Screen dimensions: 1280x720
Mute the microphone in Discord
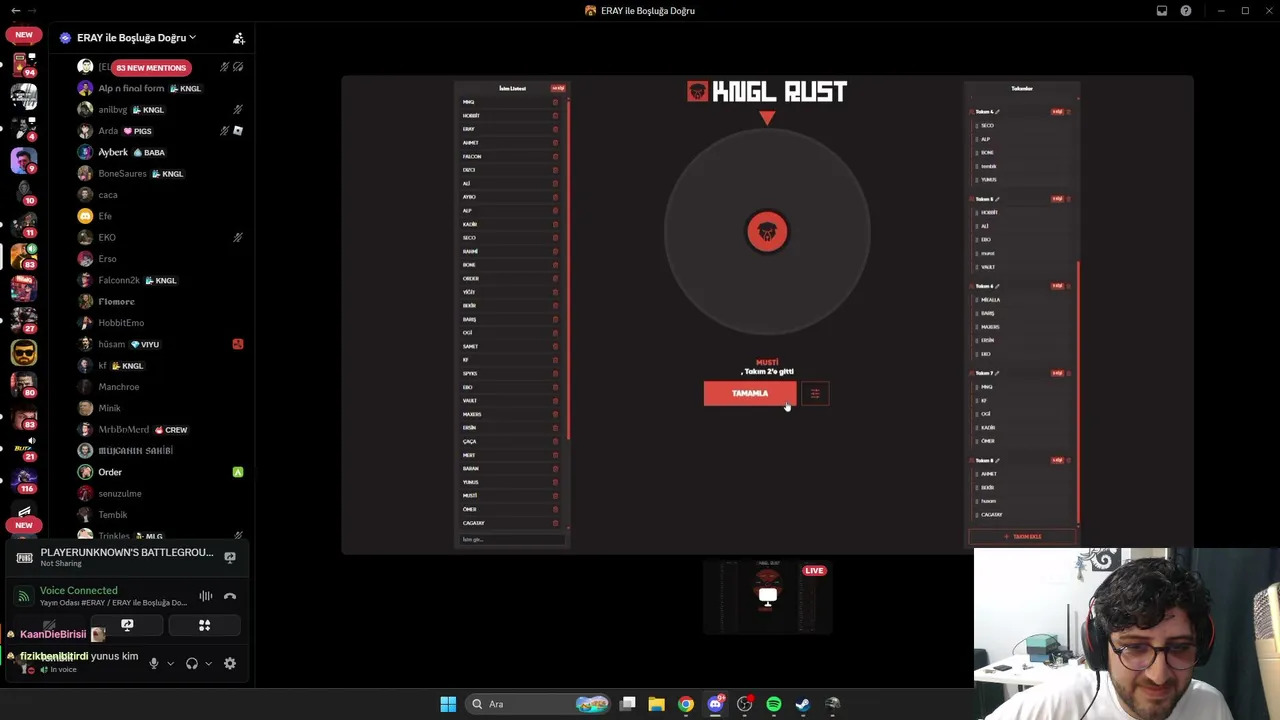153,663
